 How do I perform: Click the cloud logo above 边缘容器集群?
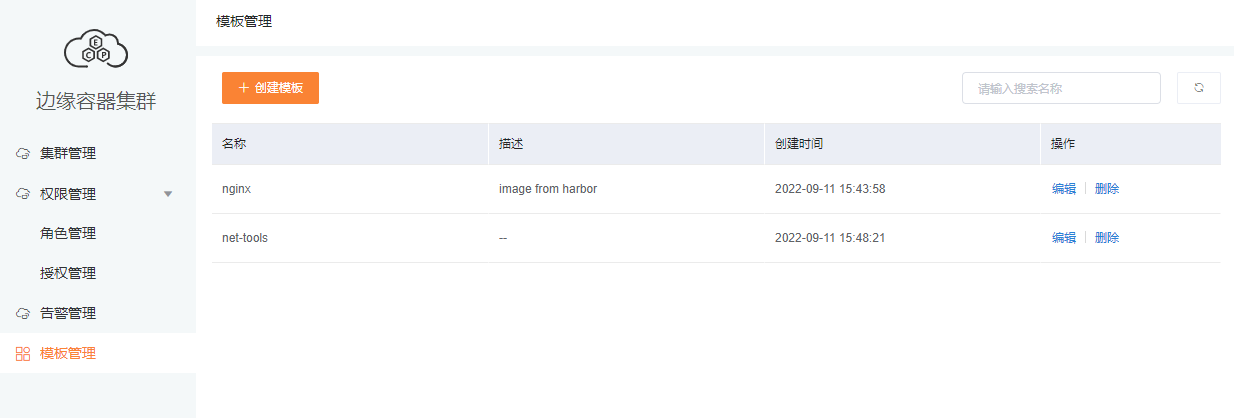97,49
